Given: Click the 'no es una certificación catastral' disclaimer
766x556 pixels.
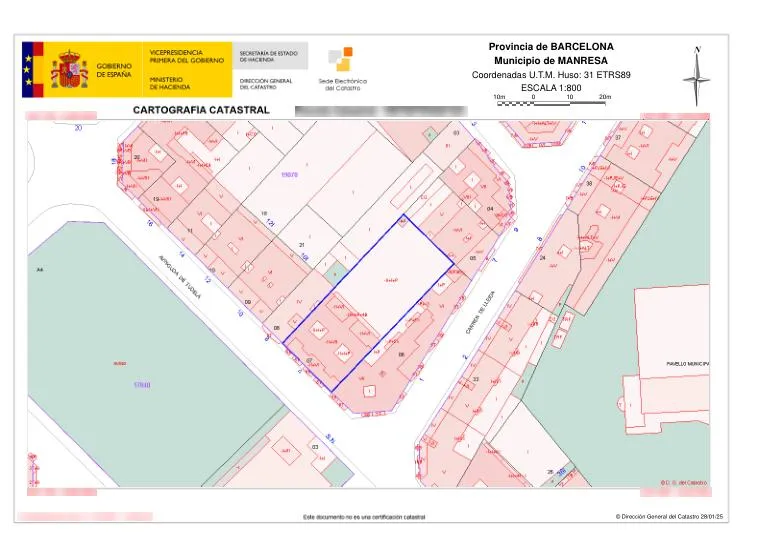Looking at the screenshot, I should pos(364,517).
